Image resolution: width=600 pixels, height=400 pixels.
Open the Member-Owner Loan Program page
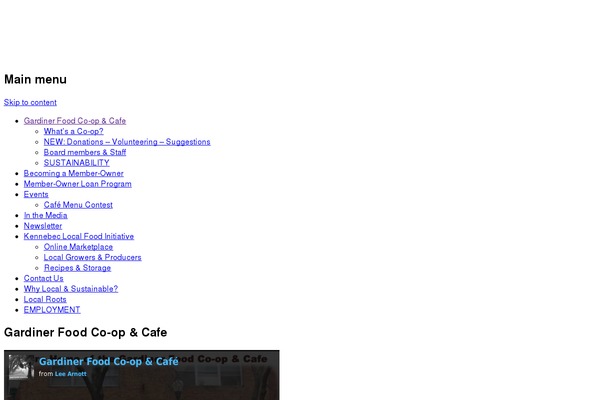(x=78, y=184)
